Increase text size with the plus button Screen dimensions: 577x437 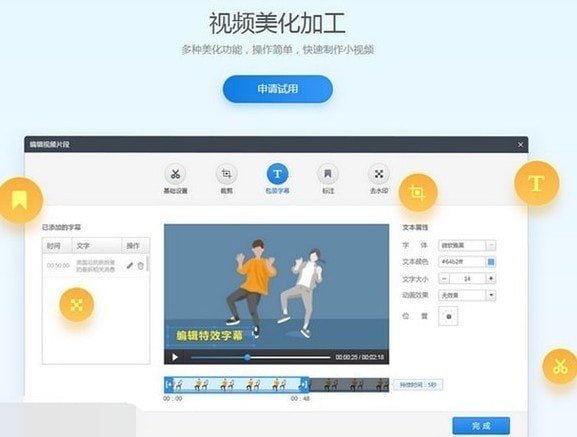(491, 278)
